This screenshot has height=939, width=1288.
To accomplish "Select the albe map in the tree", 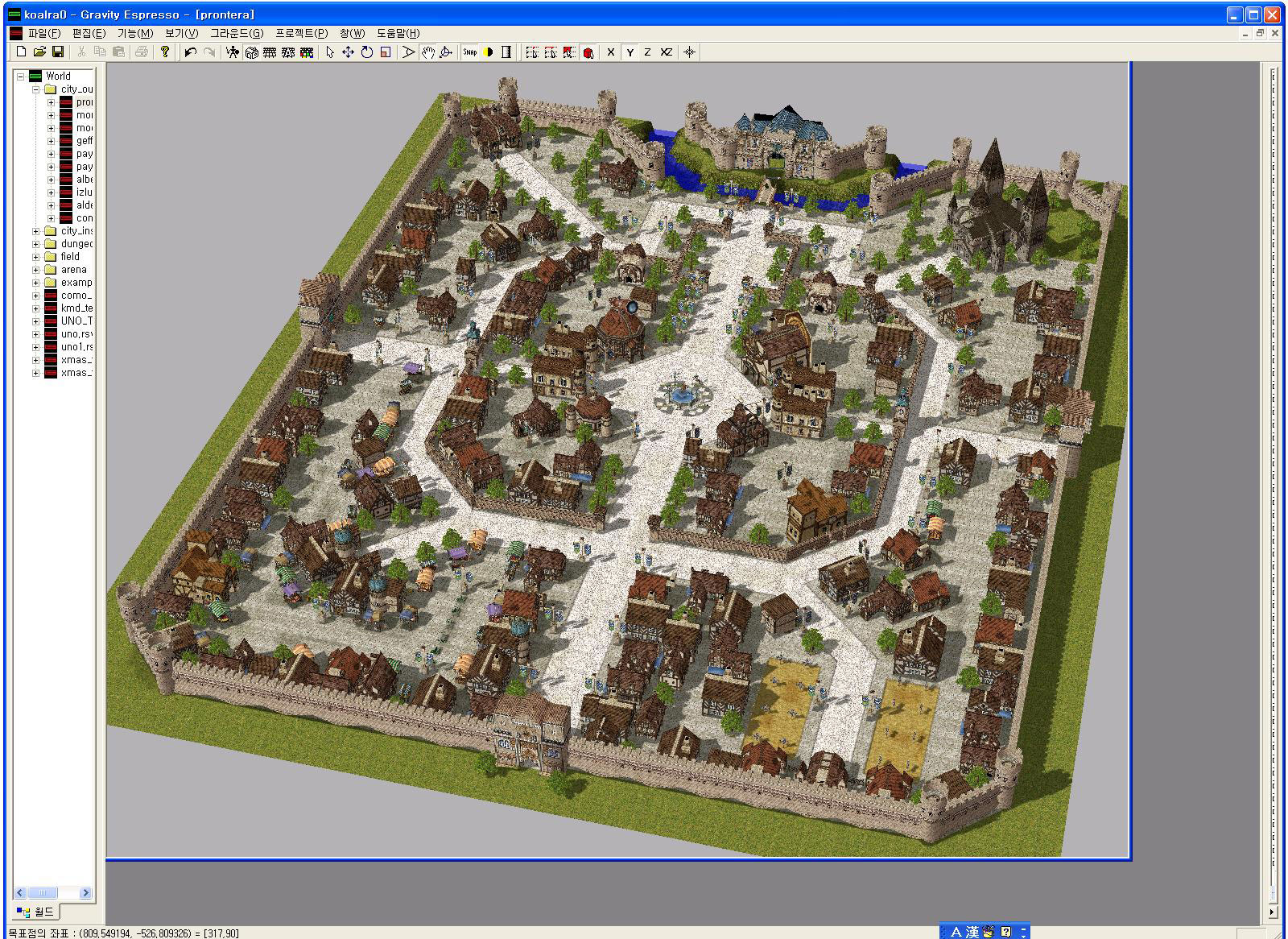I will pyautogui.click(x=85, y=180).
